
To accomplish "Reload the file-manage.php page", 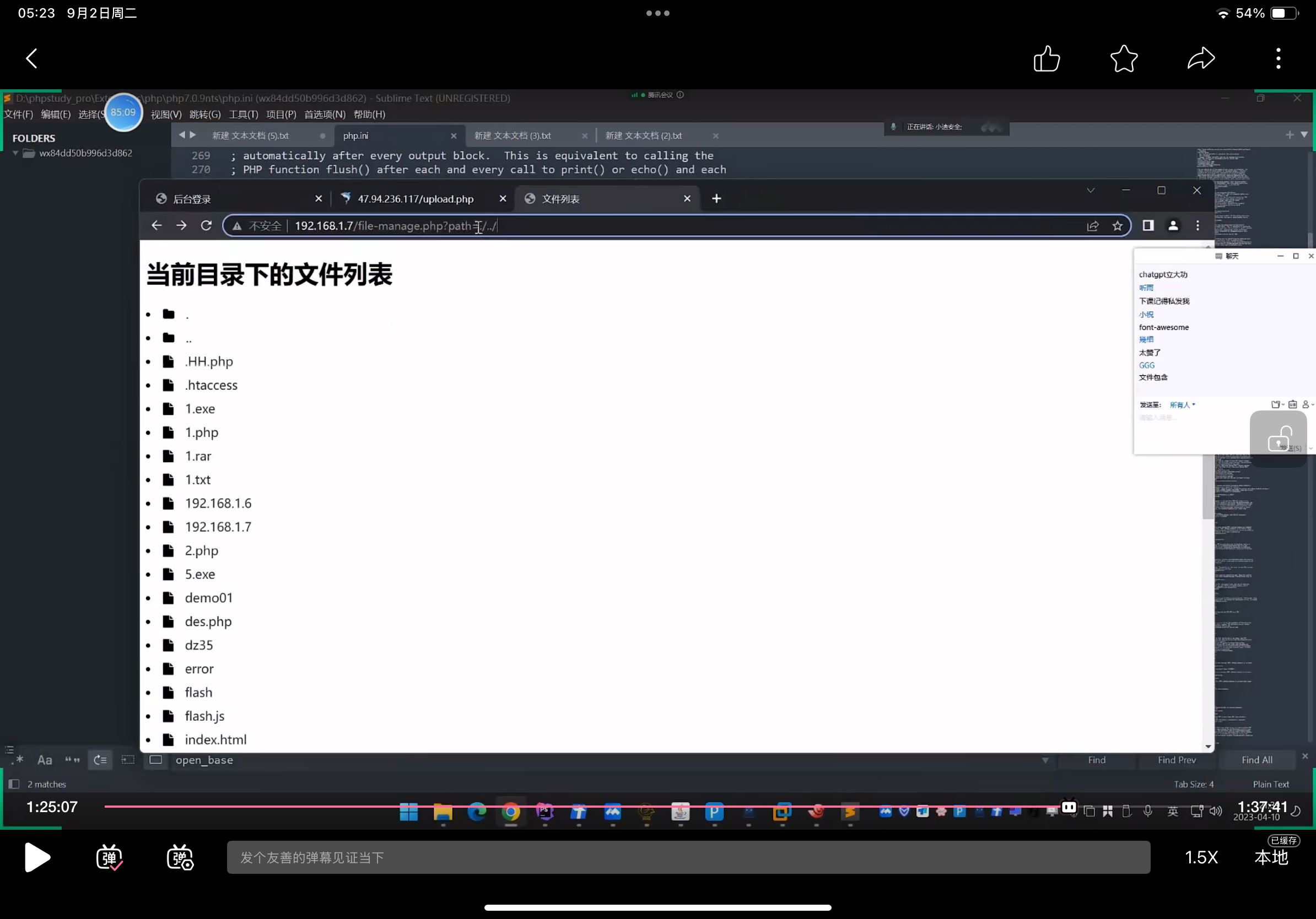I will tap(206, 226).
